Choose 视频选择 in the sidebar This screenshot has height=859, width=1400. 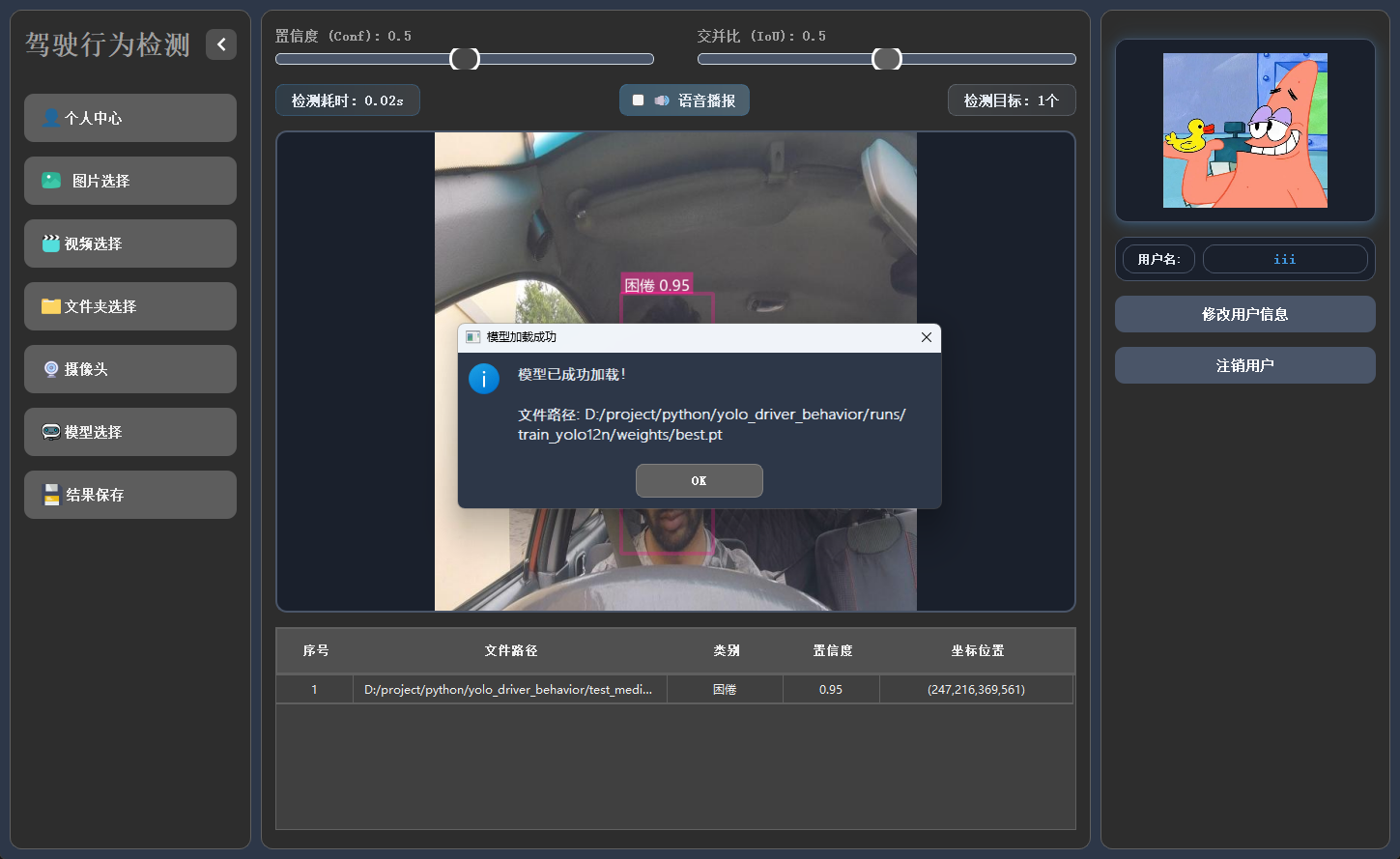pyautogui.click(x=130, y=243)
